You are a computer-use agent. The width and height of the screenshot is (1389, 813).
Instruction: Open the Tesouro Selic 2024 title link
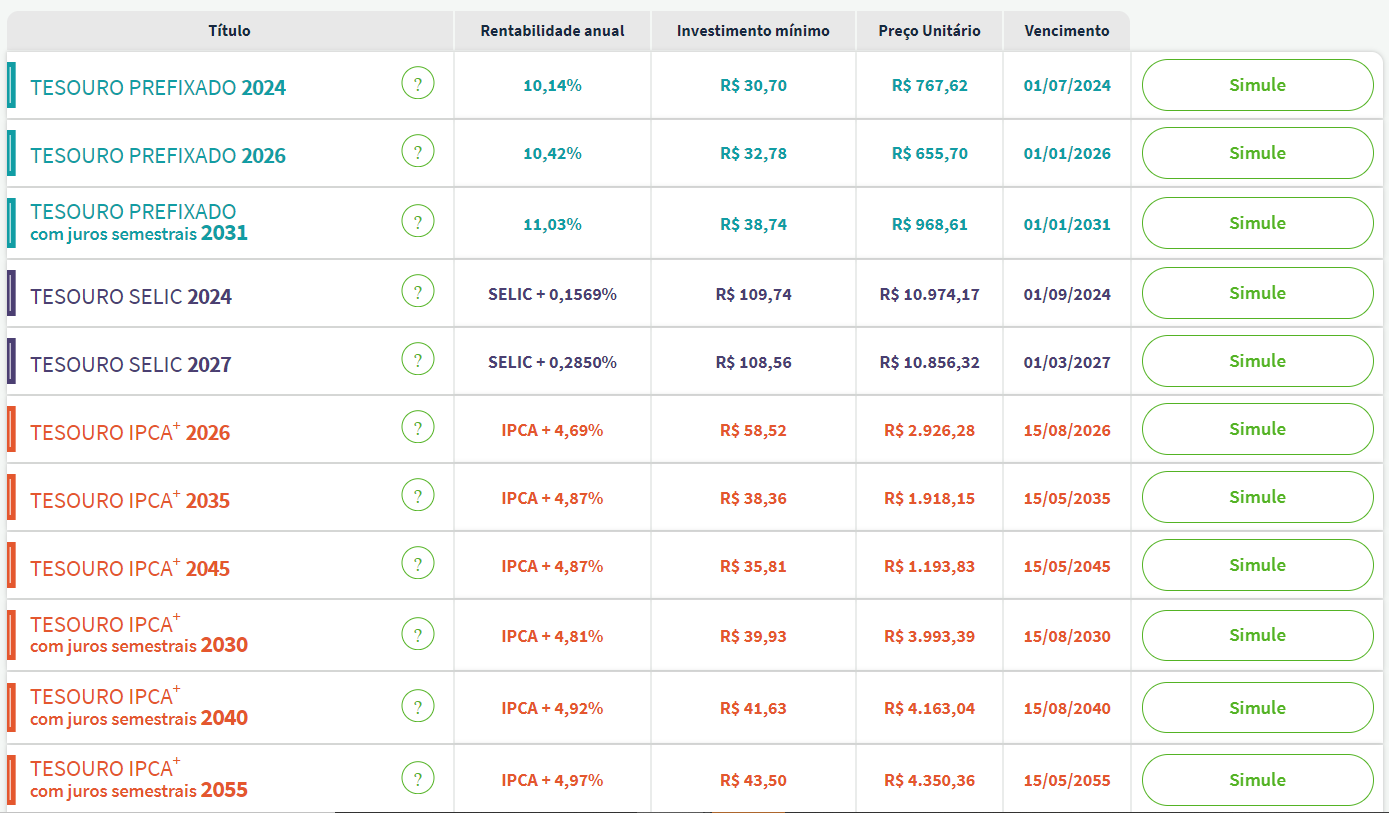(131, 297)
